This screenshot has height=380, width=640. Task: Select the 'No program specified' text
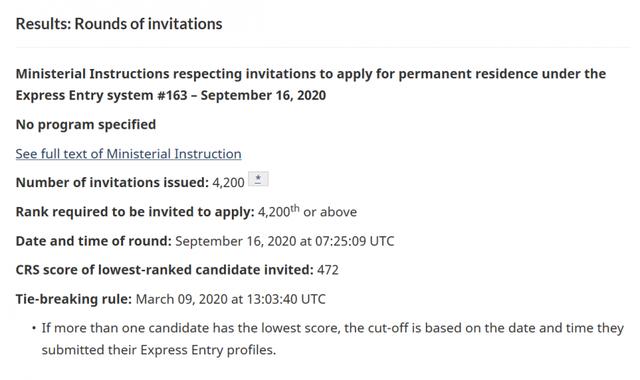86,124
